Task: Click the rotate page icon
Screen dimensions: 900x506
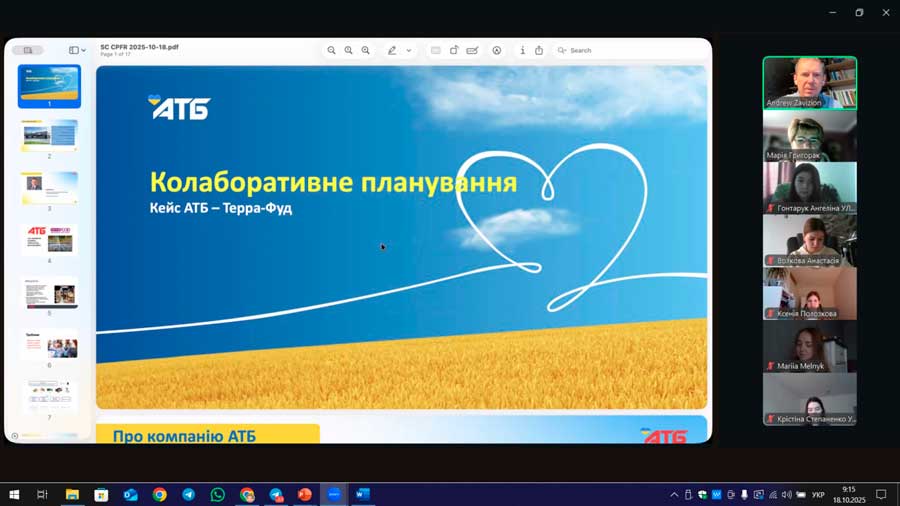Action: tap(454, 50)
